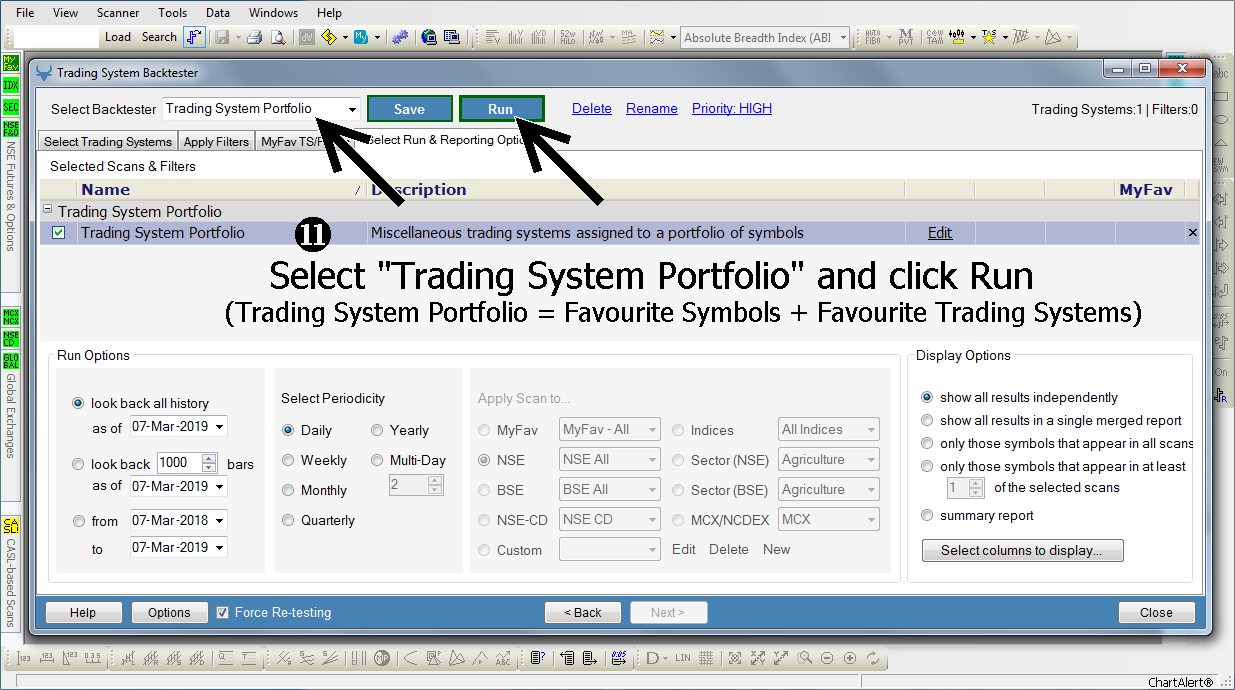Click the candlestick pattern icon in toolbar

[x=957, y=37]
